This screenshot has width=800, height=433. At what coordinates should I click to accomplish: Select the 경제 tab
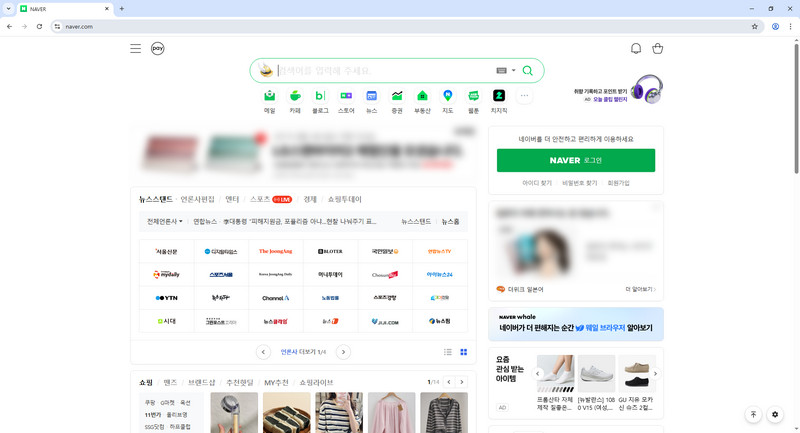[310, 199]
